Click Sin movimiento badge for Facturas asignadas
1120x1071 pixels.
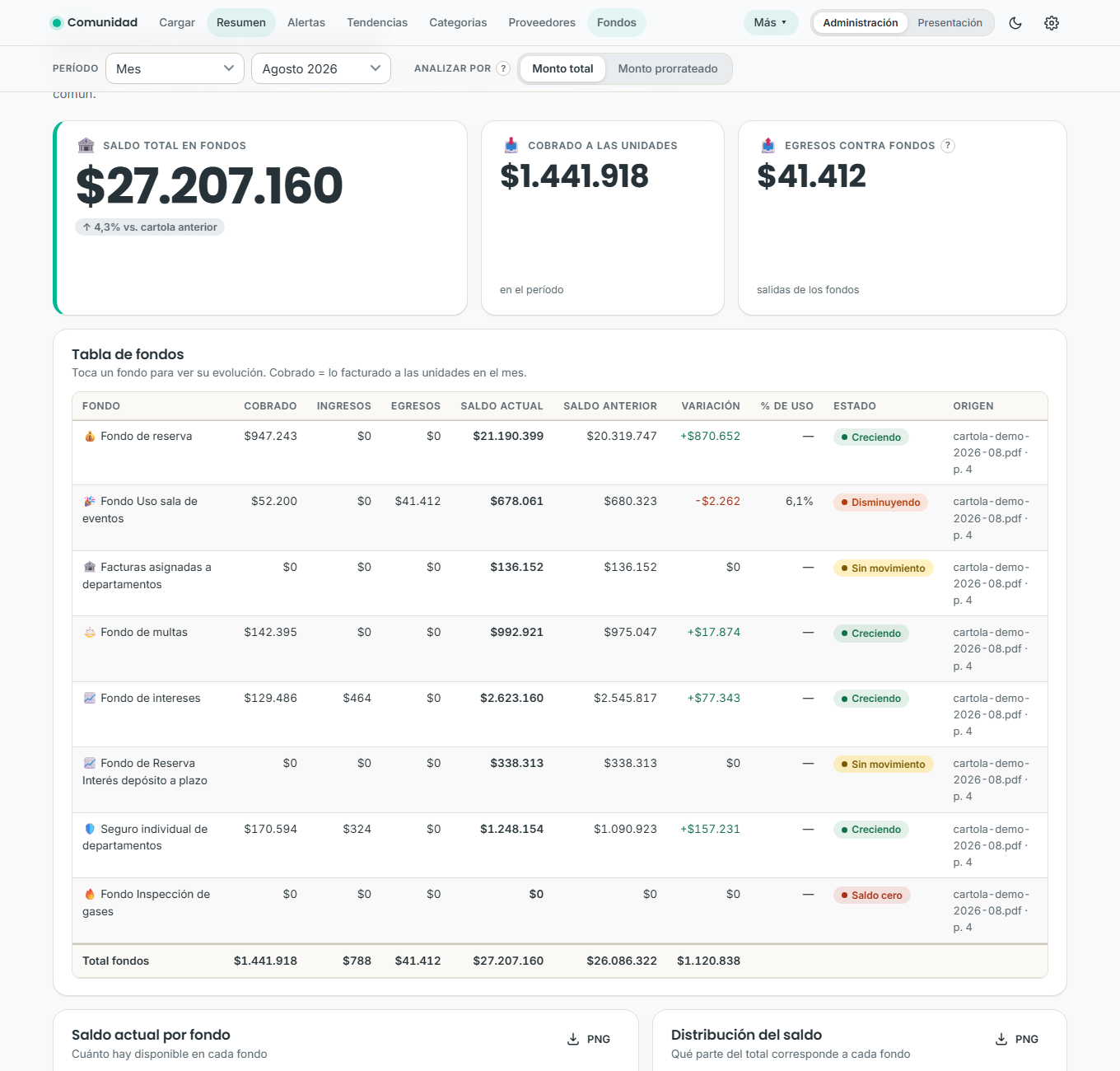point(883,568)
